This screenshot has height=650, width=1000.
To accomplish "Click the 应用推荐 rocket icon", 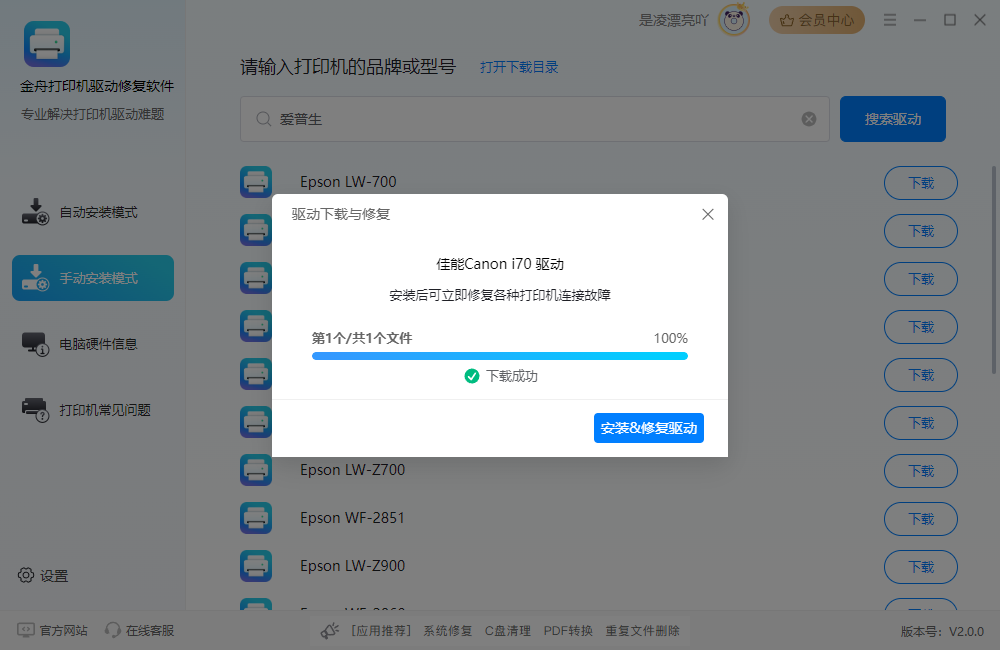I will click(330, 631).
